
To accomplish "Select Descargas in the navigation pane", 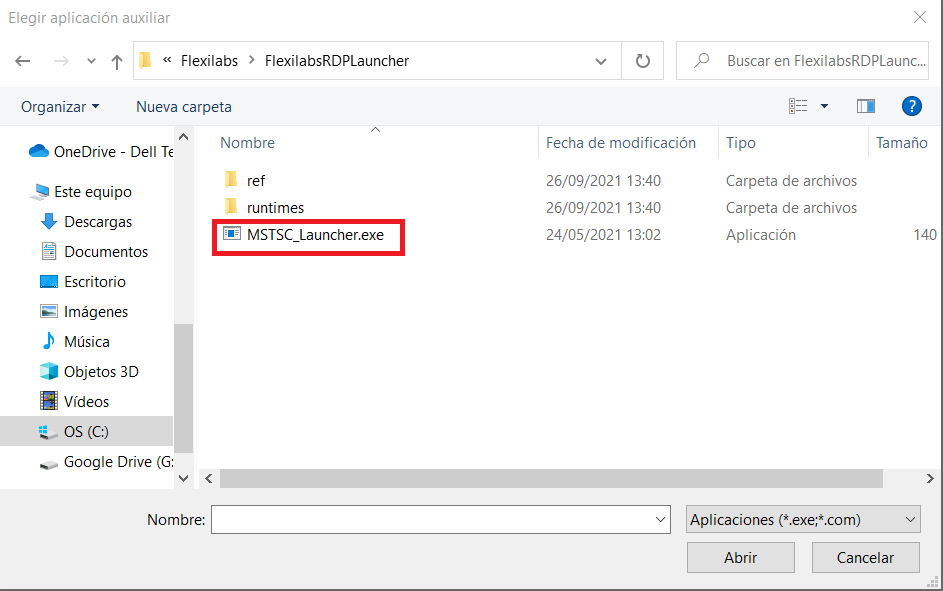I will 98,222.
